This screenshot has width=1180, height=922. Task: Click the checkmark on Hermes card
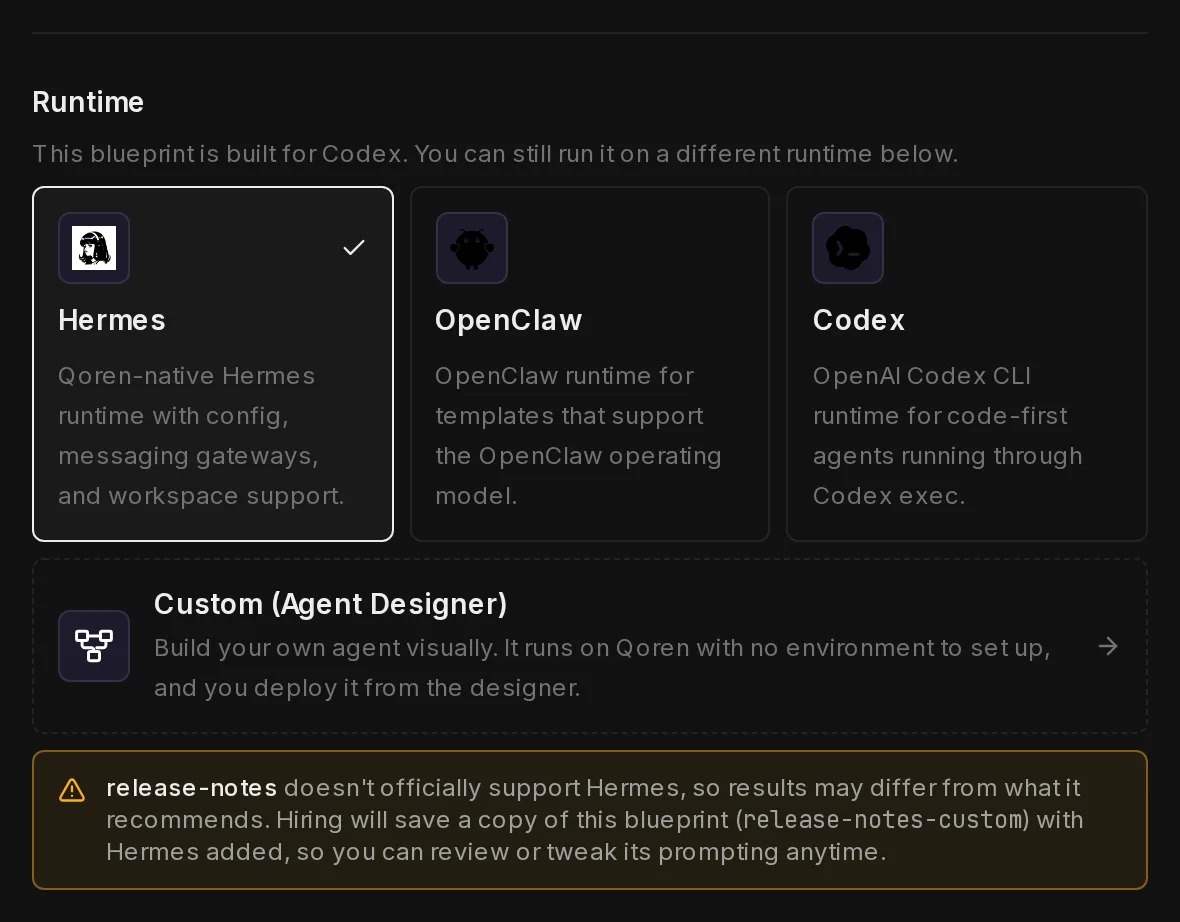[354, 248]
